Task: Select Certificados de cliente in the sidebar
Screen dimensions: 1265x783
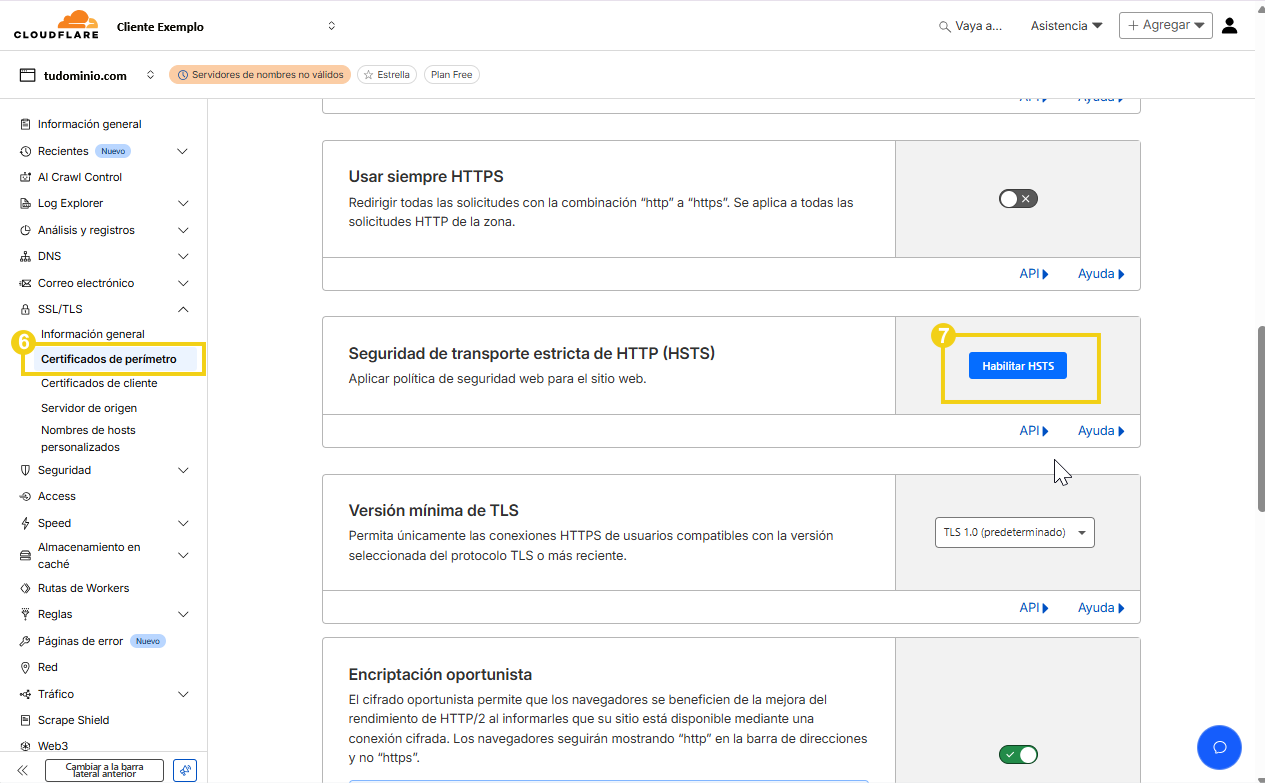Action: point(99,382)
